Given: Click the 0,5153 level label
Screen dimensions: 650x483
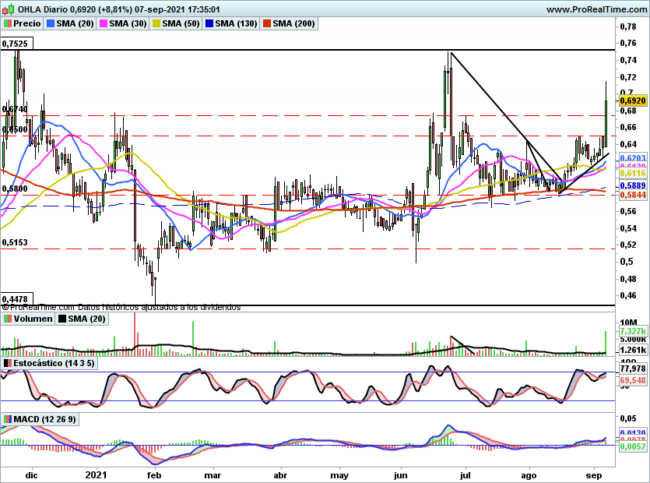Looking at the screenshot, I should pyautogui.click(x=15, y=243).
